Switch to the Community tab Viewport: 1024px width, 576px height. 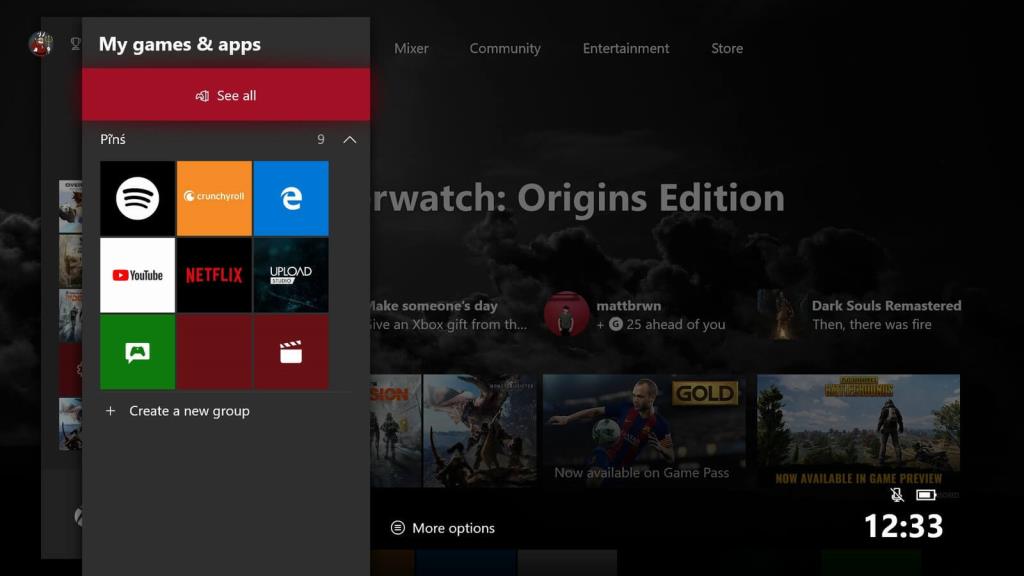(505, 48)
